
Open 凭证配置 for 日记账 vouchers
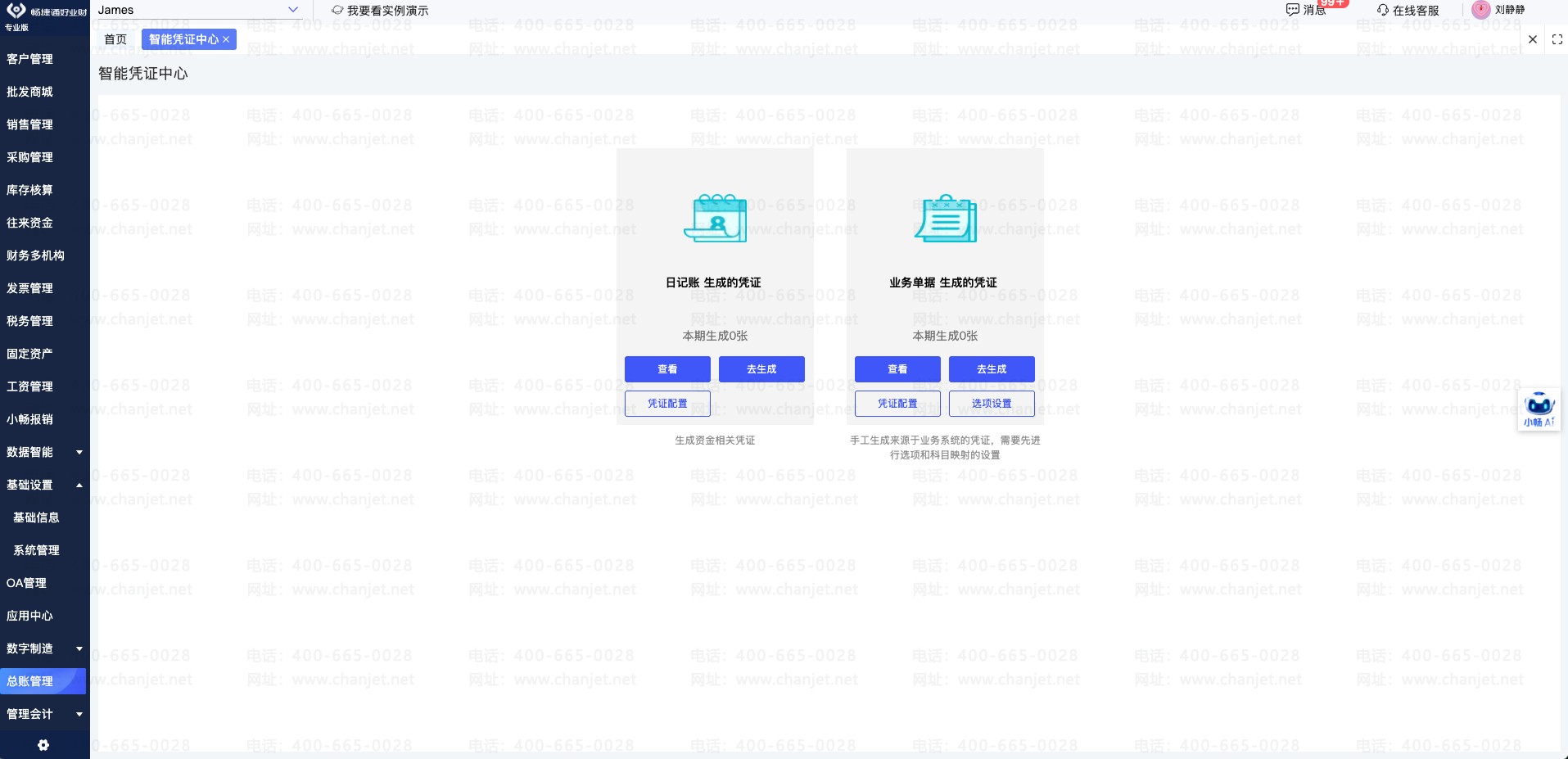(667, 404)
